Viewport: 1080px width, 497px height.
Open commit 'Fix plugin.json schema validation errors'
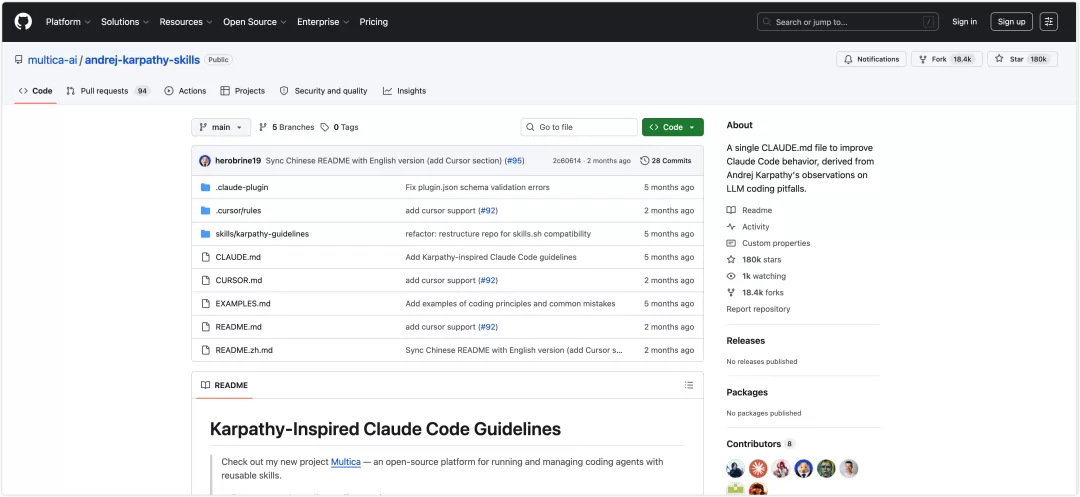(x=477, y=187)
